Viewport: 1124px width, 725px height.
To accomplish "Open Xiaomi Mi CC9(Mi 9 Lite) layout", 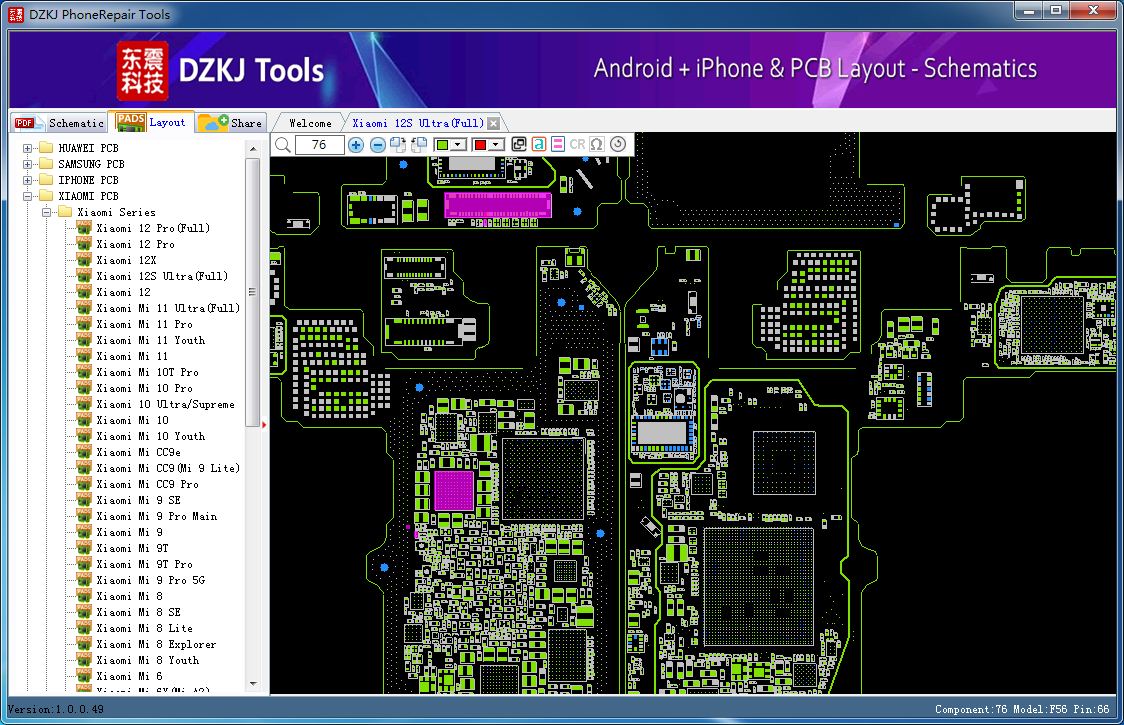I will pos(168,468).
